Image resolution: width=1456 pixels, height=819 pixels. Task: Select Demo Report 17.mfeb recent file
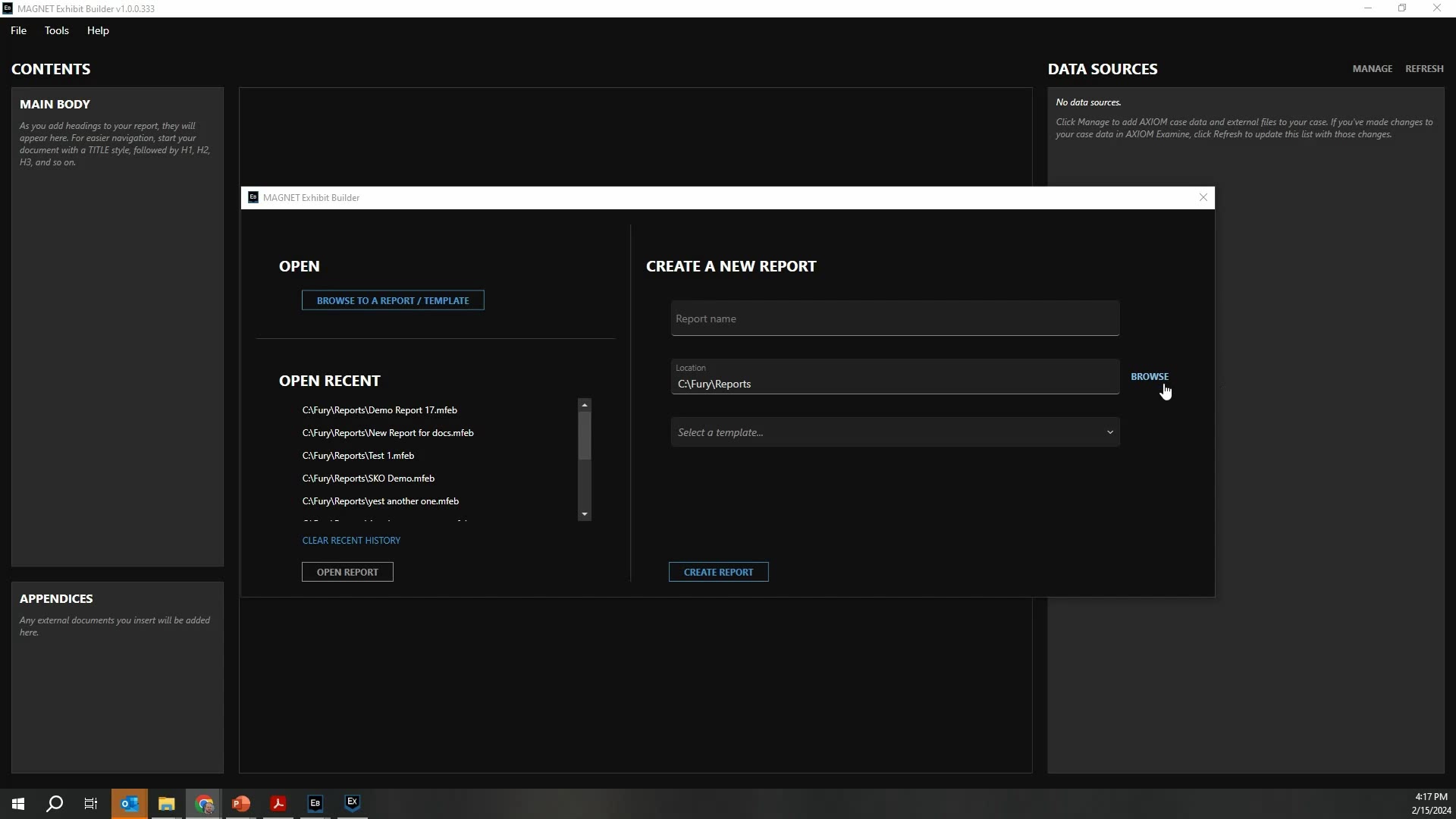pos(379,410)
